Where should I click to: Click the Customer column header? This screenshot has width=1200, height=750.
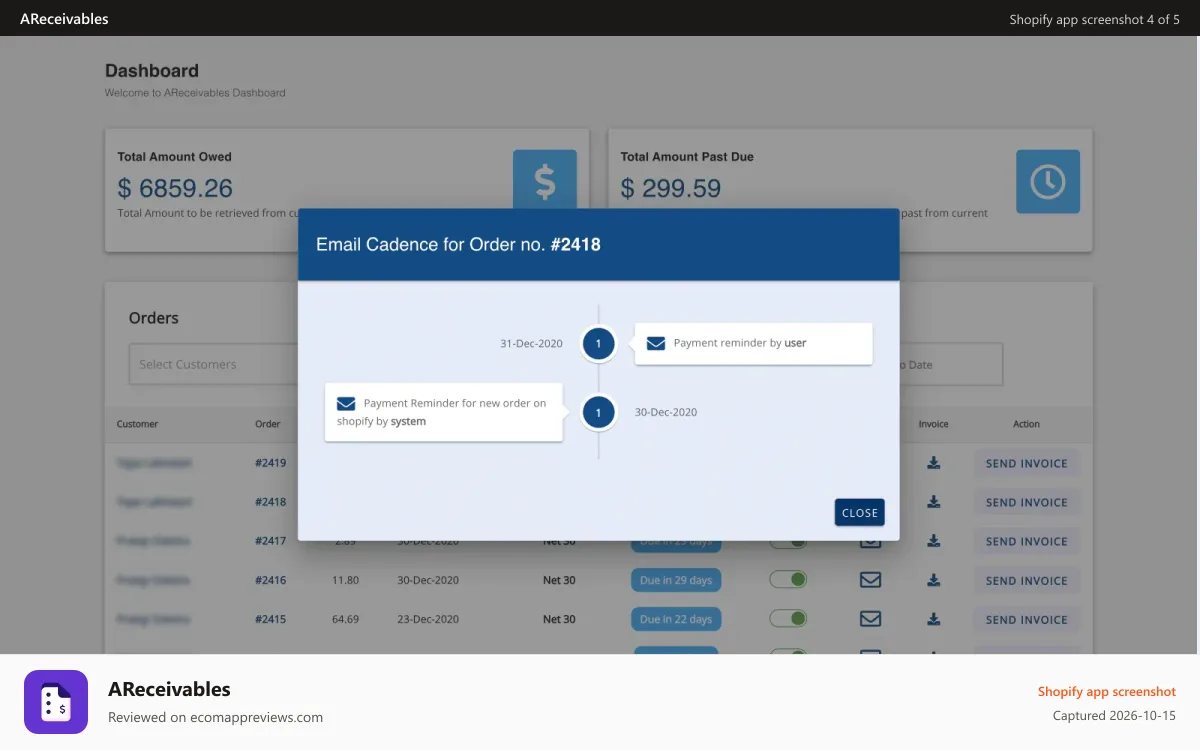(x=137, y=424)
